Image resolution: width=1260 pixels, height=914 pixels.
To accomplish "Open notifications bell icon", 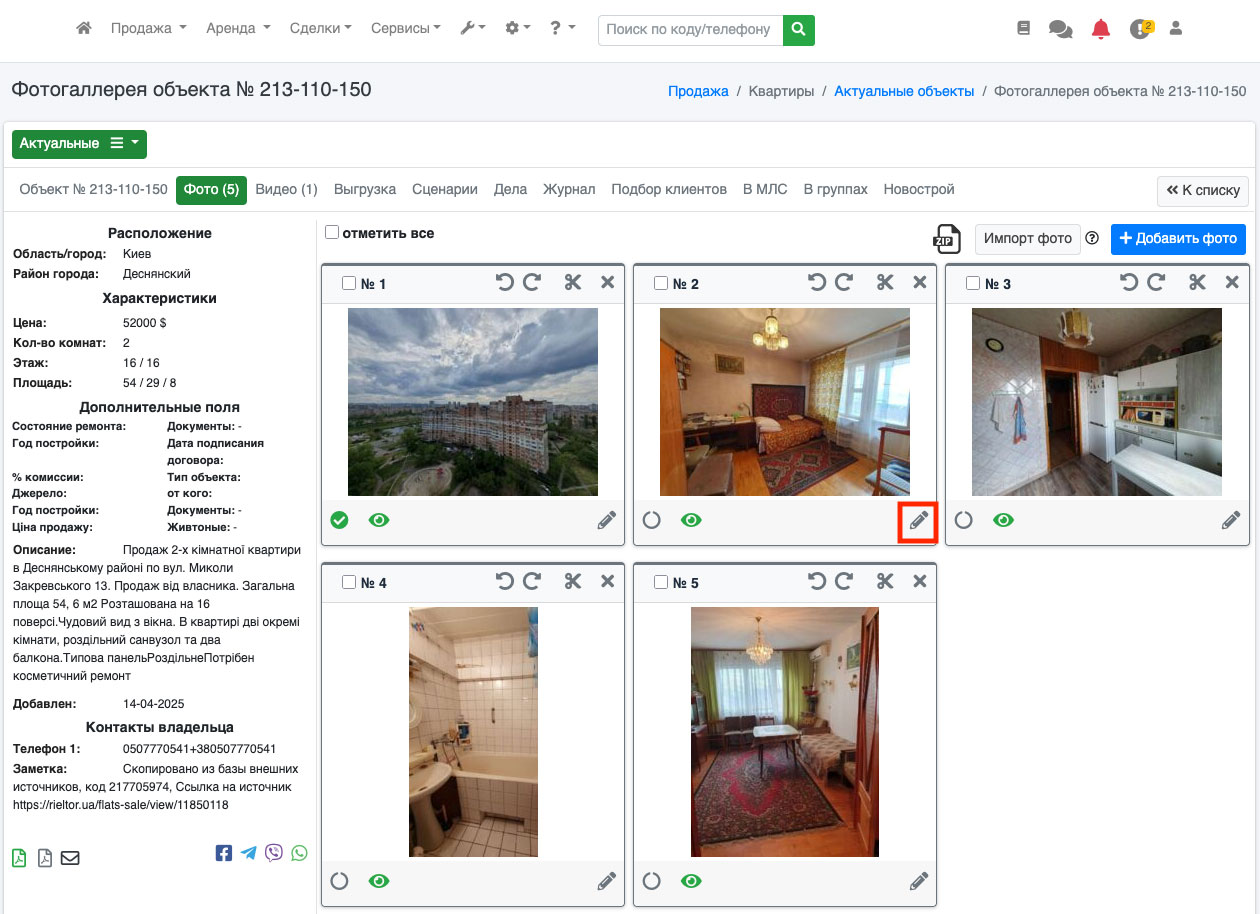I will click(1100, 29).
